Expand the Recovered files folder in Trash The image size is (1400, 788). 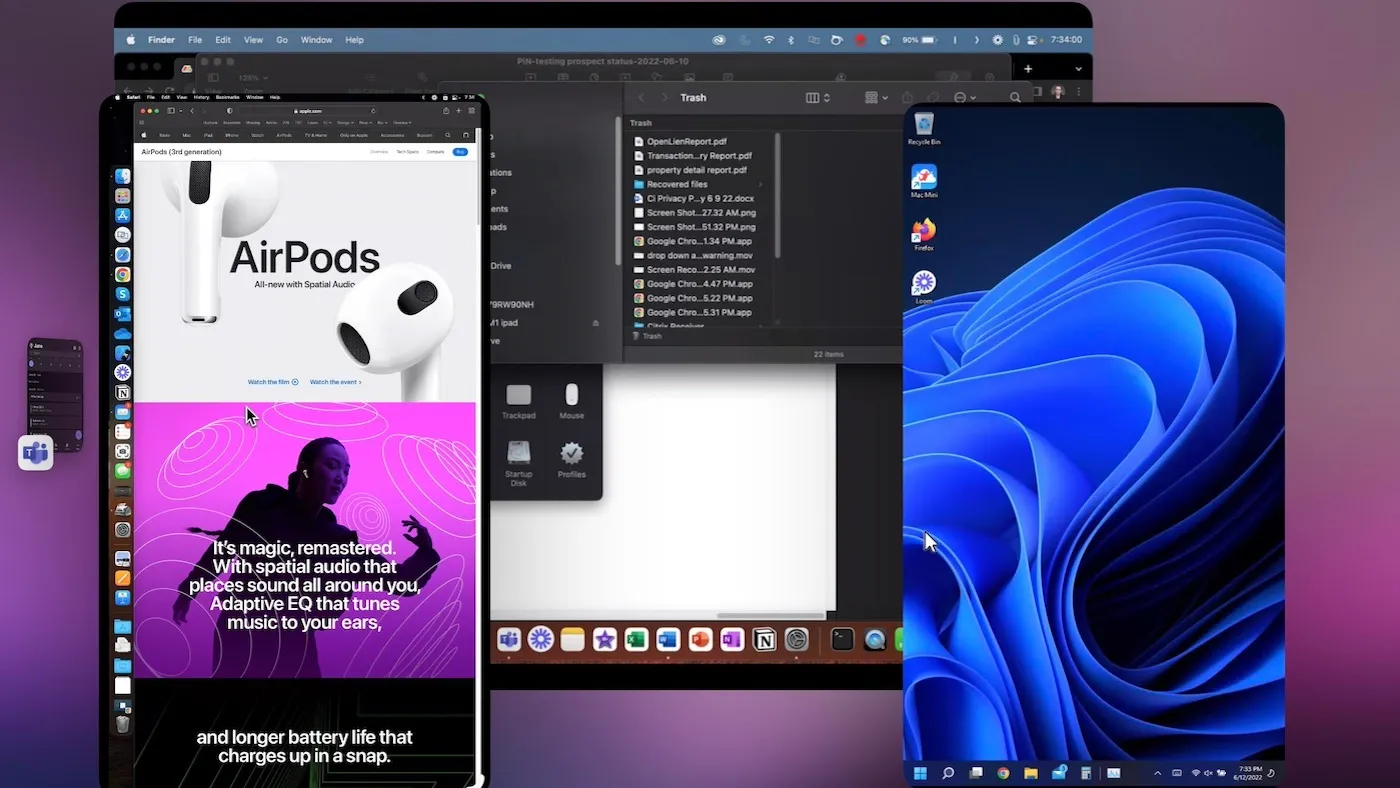(x=760, y=184)
